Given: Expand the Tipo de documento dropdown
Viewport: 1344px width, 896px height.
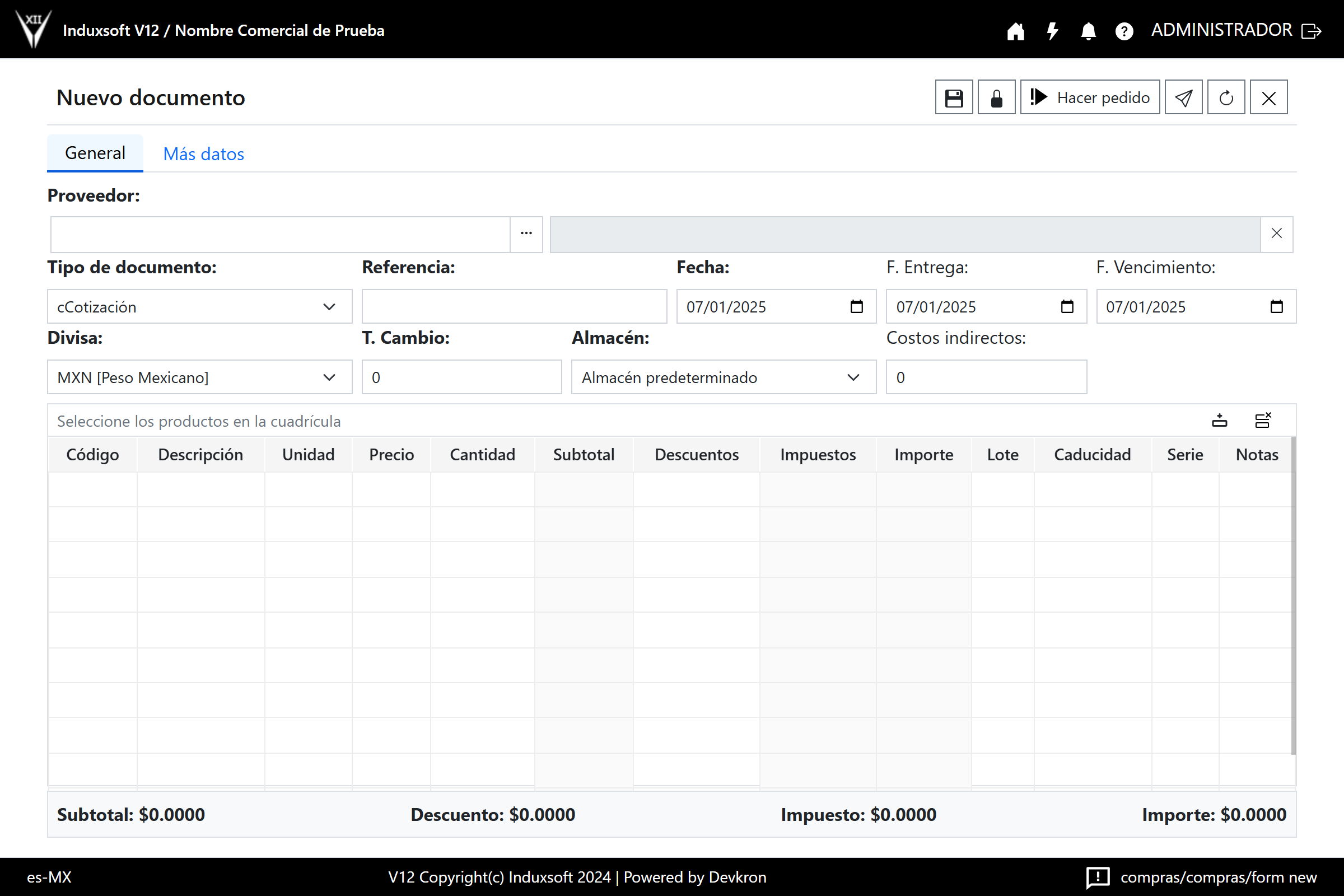Looking at the screenshot, I should (199, 307).
